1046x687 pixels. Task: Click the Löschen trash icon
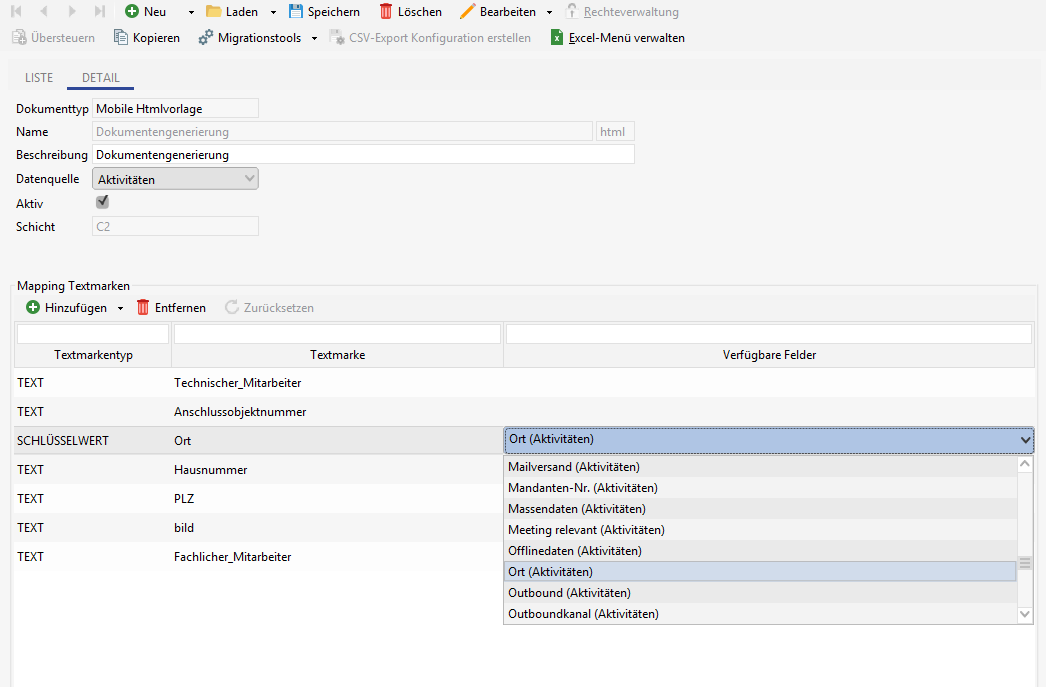pyautogui.click(x=386, y=12)
